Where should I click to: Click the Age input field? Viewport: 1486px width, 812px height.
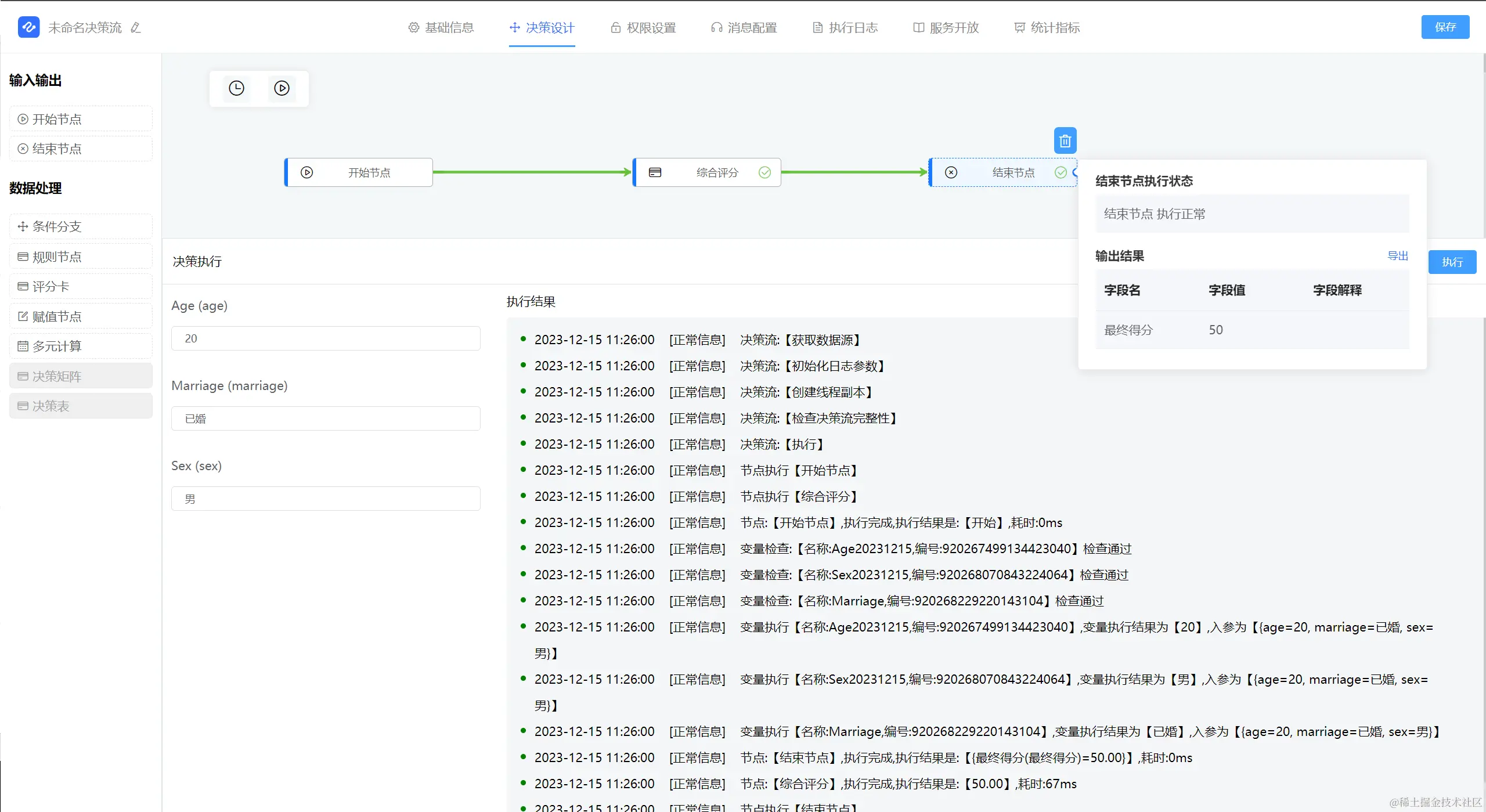click(326, 338)
